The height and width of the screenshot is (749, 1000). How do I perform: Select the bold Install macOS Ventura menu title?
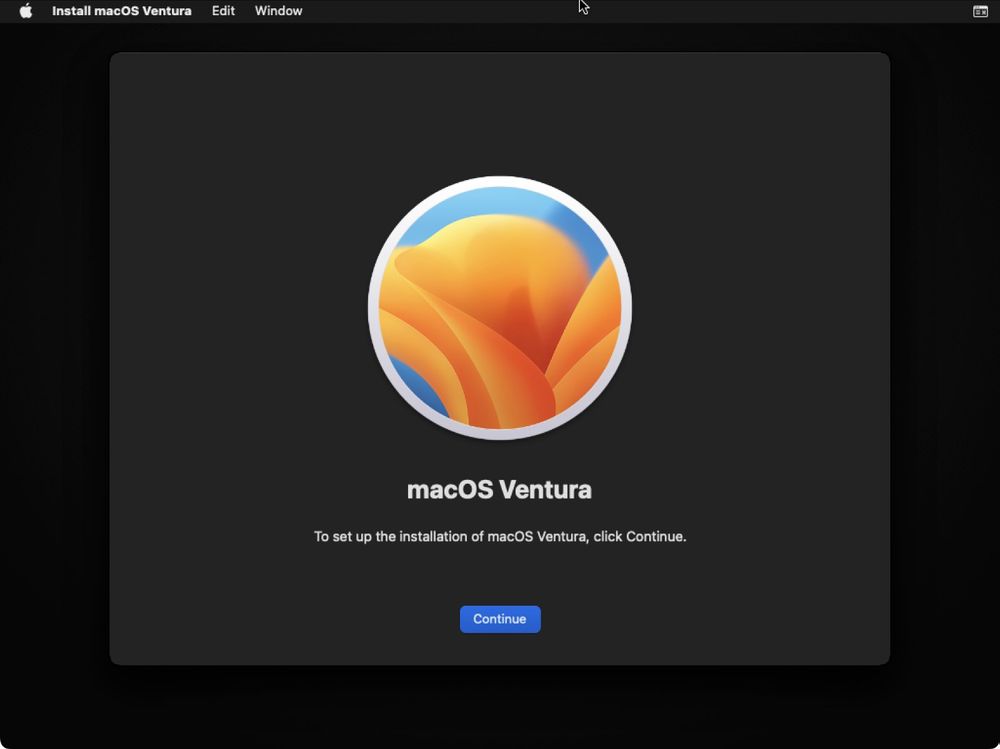point(122,11)
